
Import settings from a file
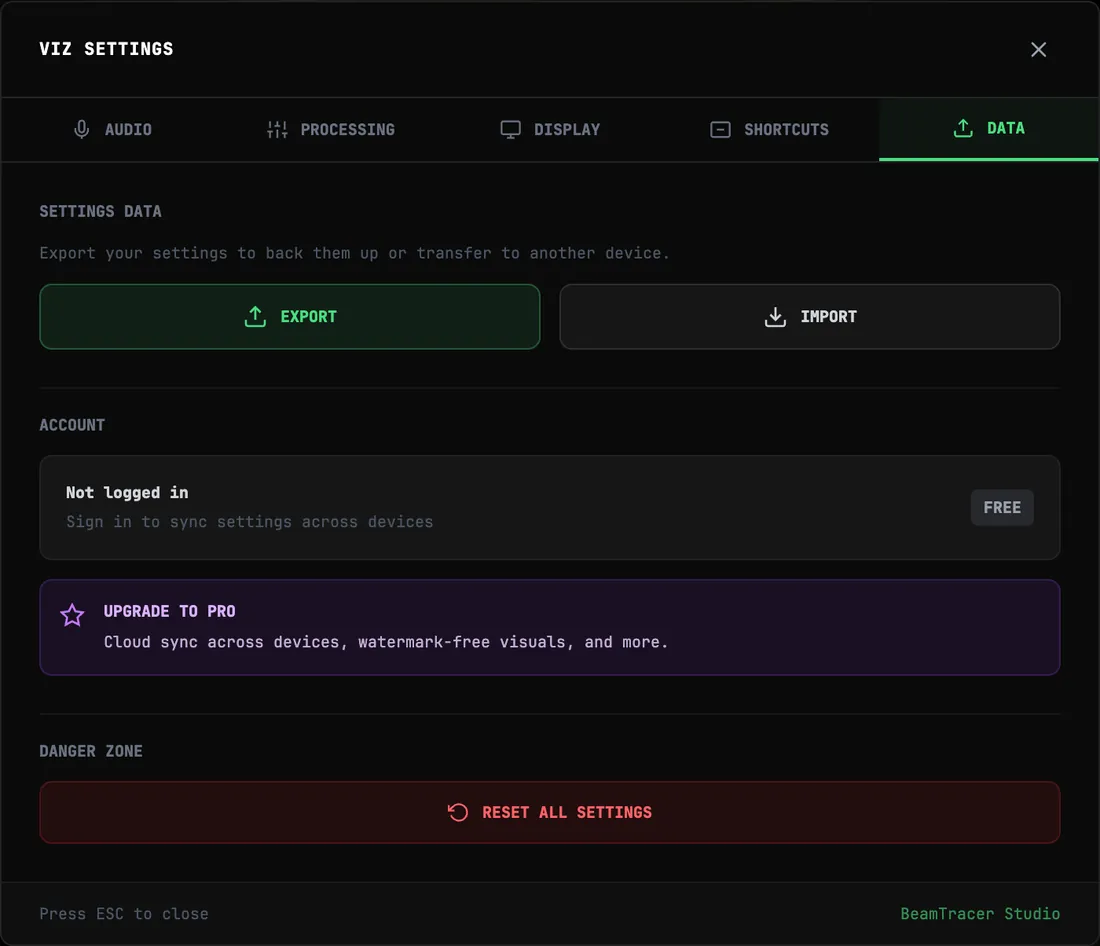click(810, 317)
